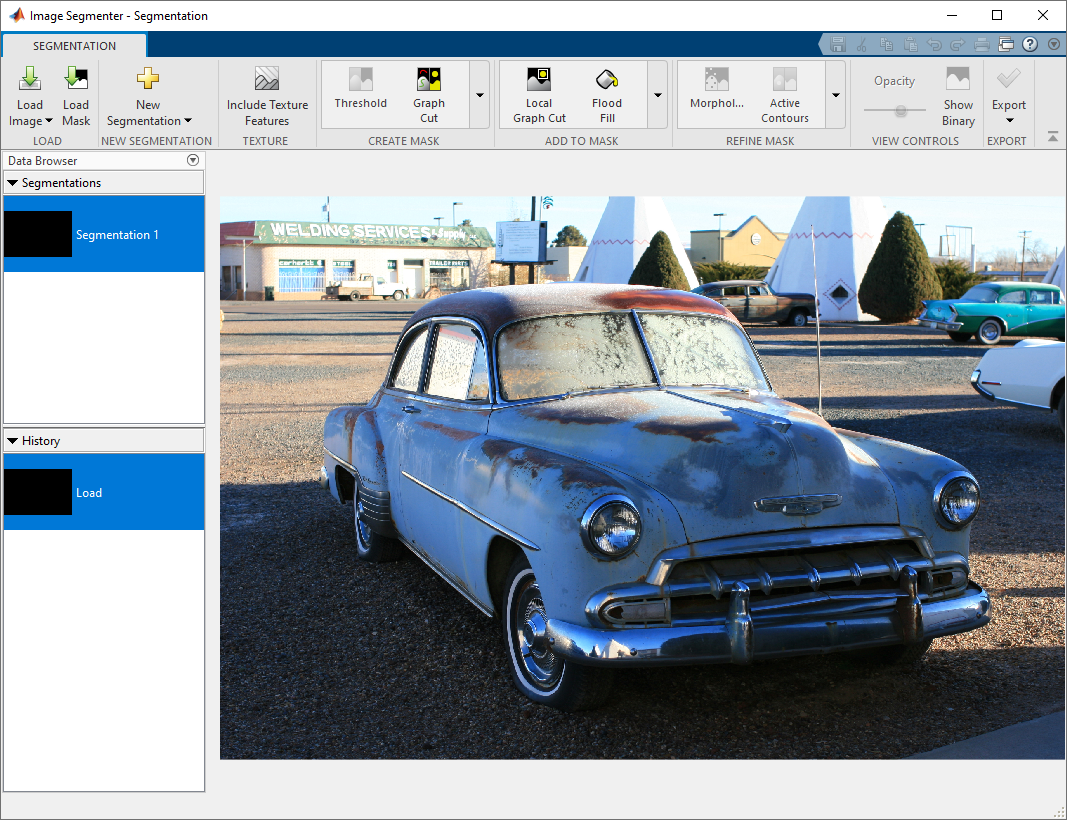This screenshot has width=1067, height=820.
Task: Select the Local Graph Cut tool
Action: pos(539,95)
